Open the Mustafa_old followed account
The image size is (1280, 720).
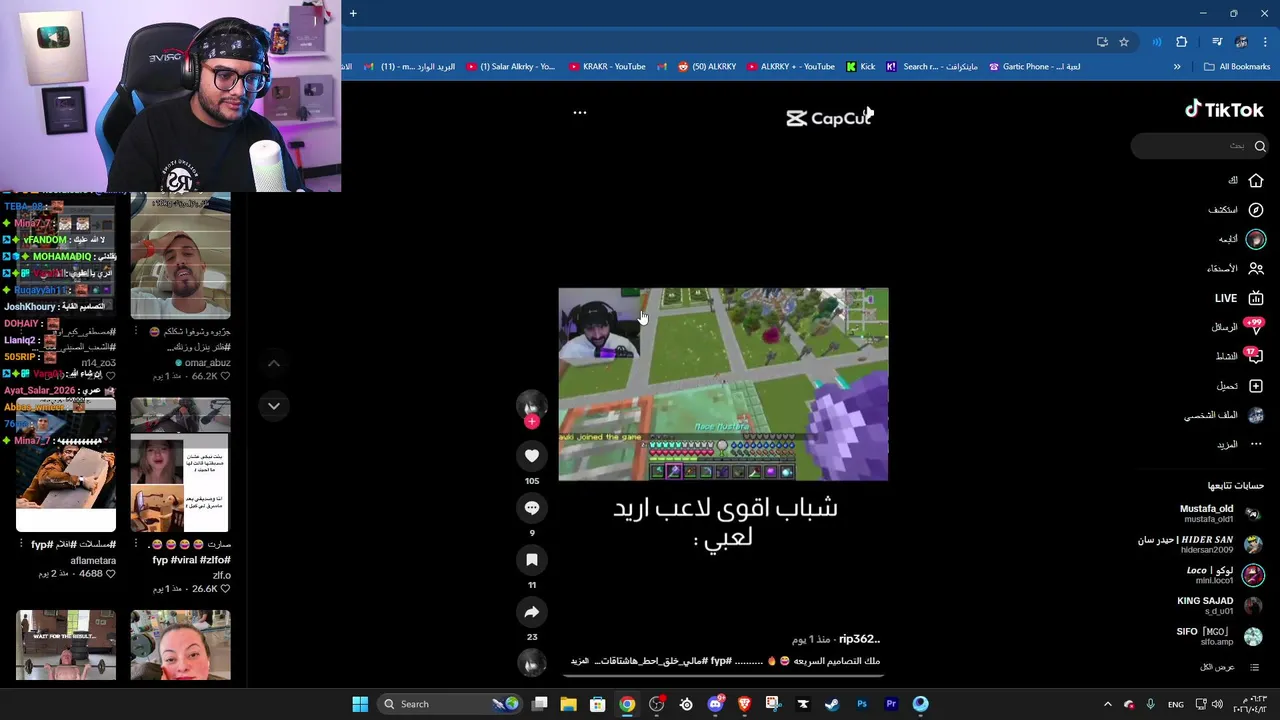click(1220, 514)
